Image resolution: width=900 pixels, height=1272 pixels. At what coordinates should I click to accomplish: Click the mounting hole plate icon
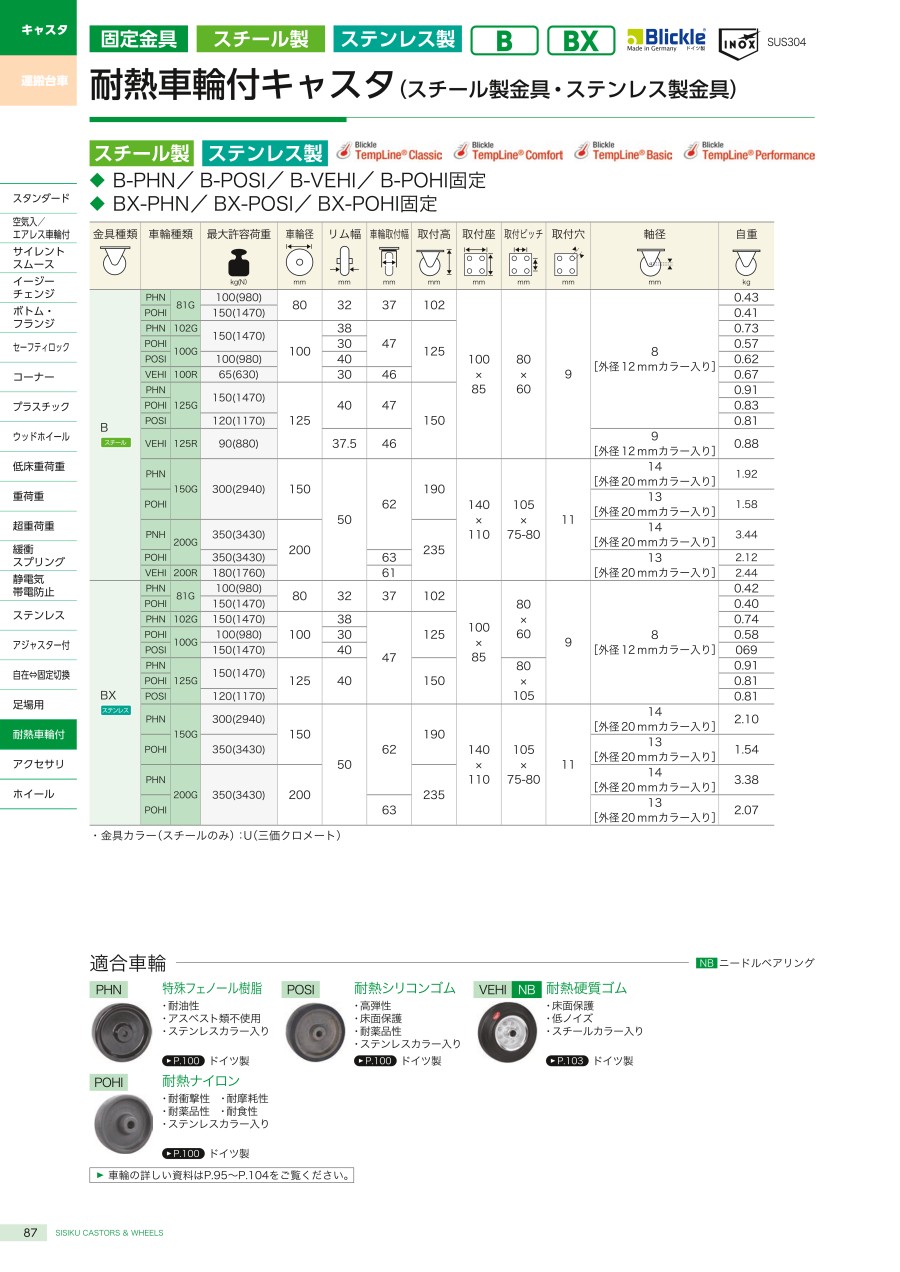click(x=568, y=265)
